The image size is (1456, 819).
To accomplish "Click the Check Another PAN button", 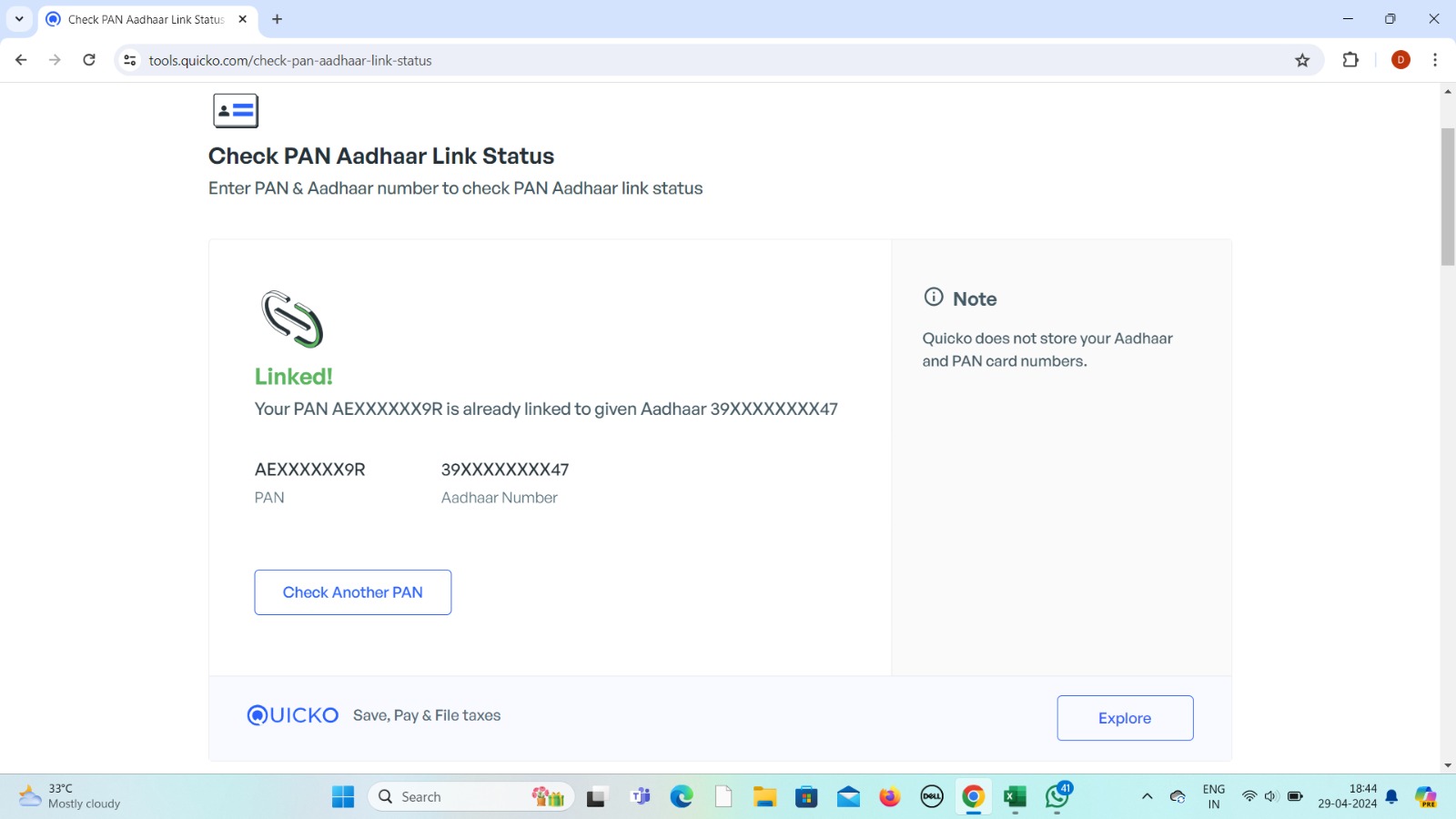I will click(352, 592).
